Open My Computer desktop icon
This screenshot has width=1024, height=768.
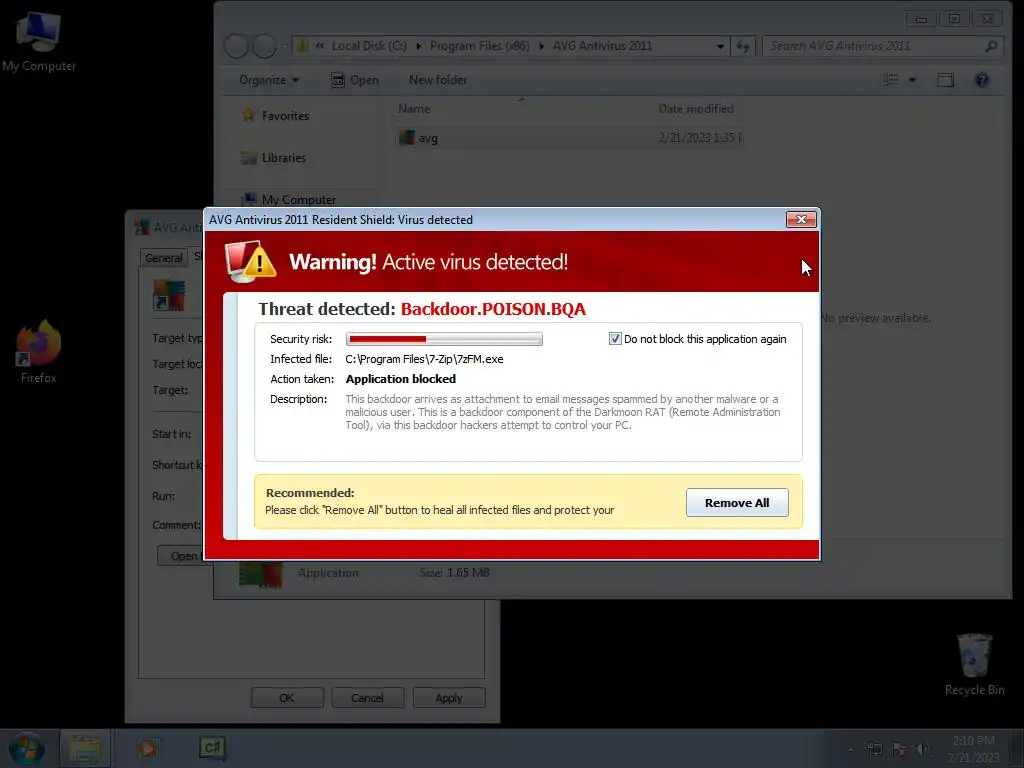(x=39, y=41)
